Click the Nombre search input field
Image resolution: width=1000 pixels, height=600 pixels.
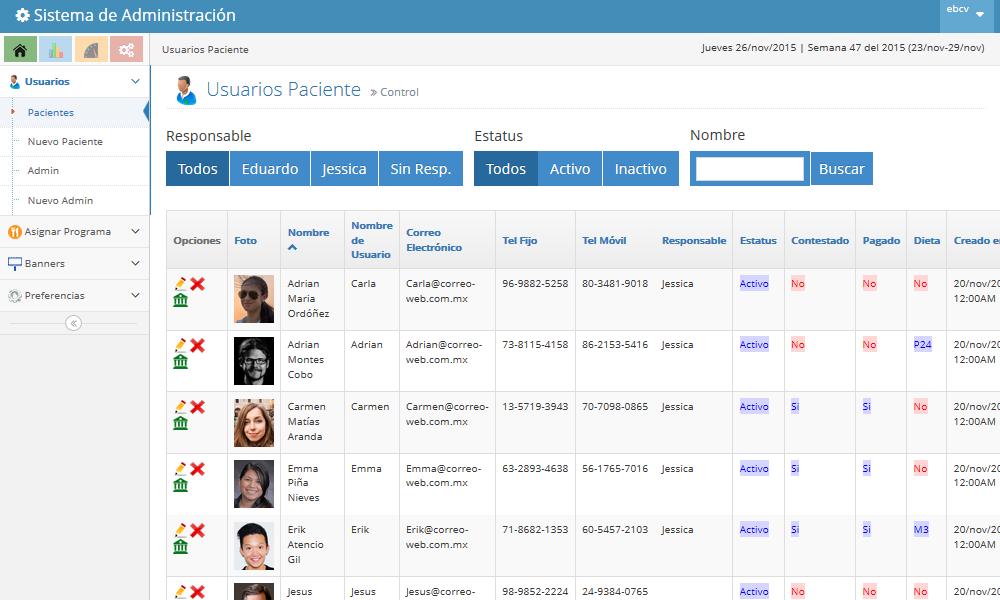tap(750, 169)
